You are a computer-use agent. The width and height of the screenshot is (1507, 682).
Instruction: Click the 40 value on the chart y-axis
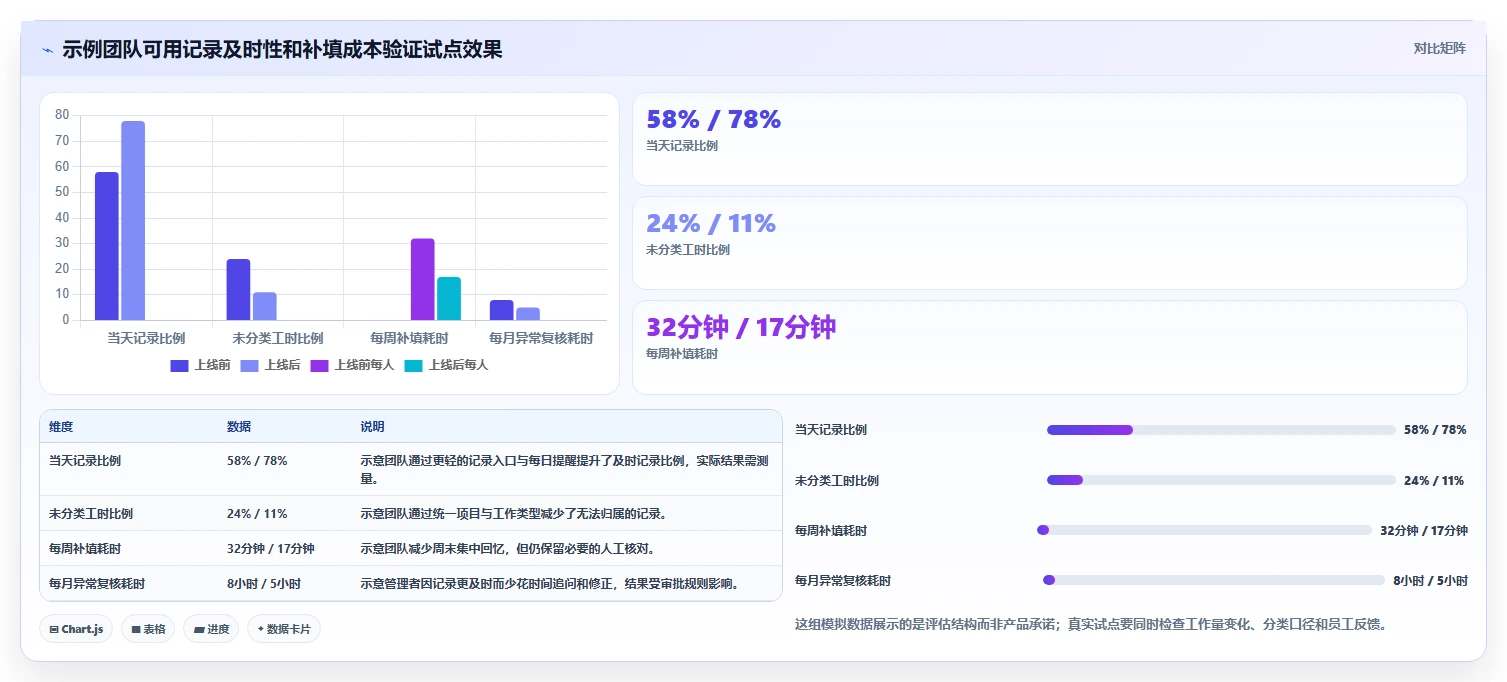click(62, 217)
